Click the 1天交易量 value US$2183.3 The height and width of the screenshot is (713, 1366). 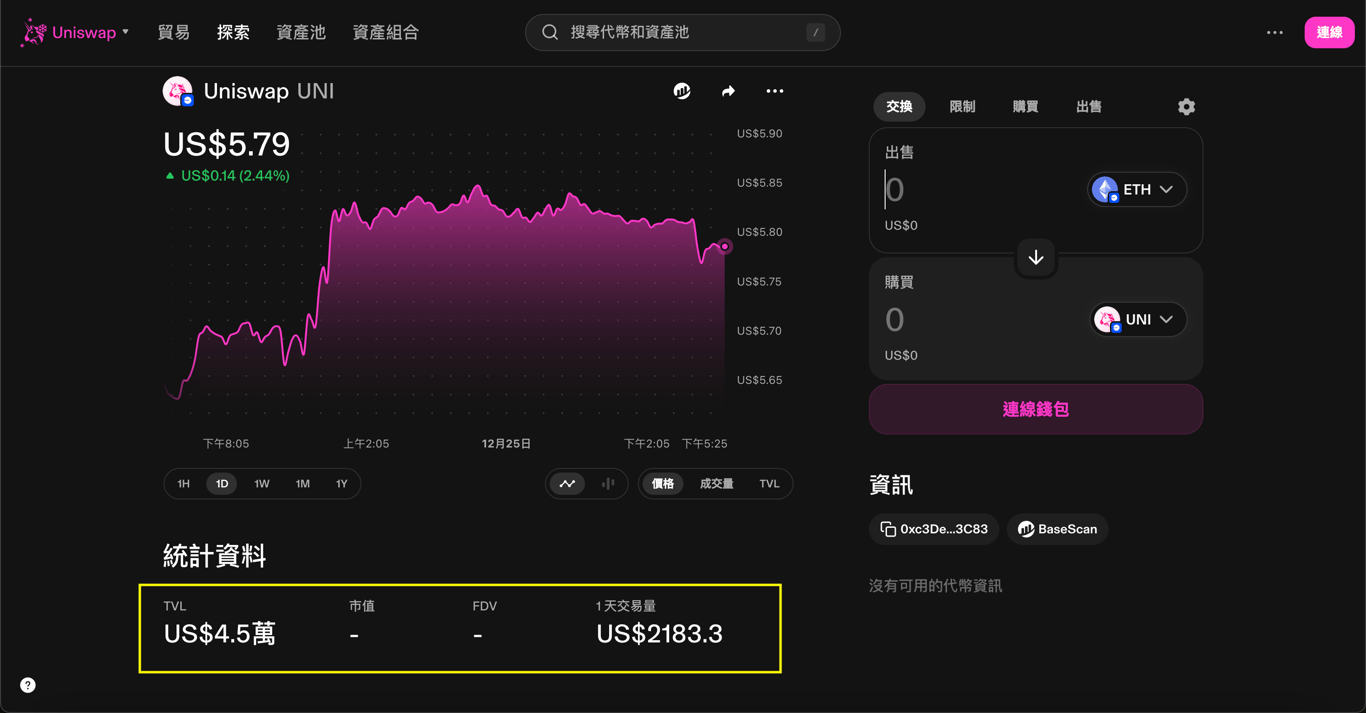[x=659, y=634]
